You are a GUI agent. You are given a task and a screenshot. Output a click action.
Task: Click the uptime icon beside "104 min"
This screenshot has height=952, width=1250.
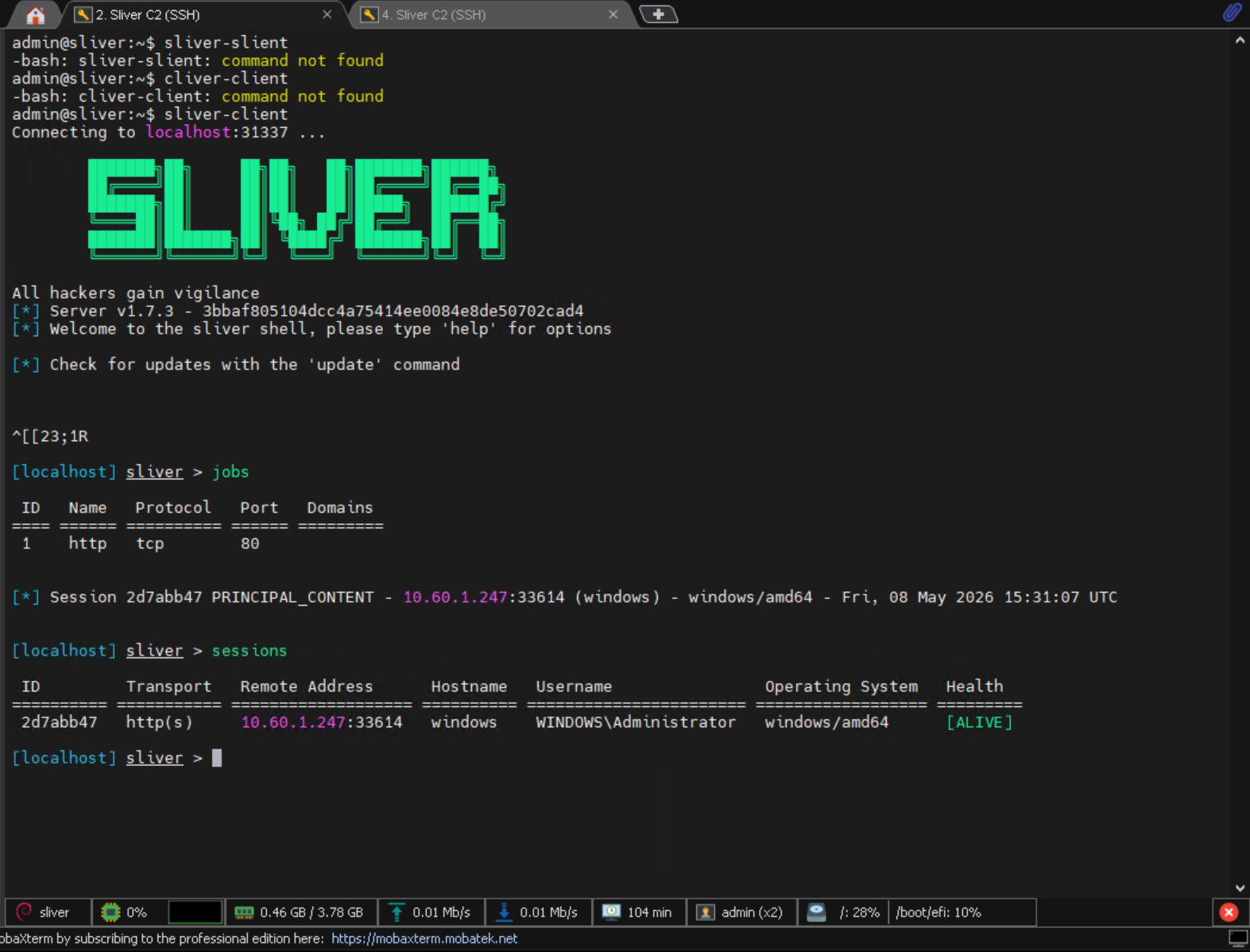611,912
